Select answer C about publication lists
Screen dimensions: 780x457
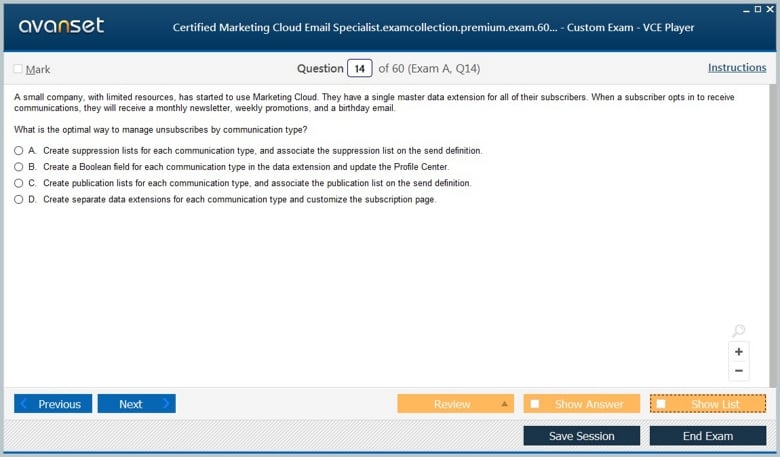[x=18, y=183]
